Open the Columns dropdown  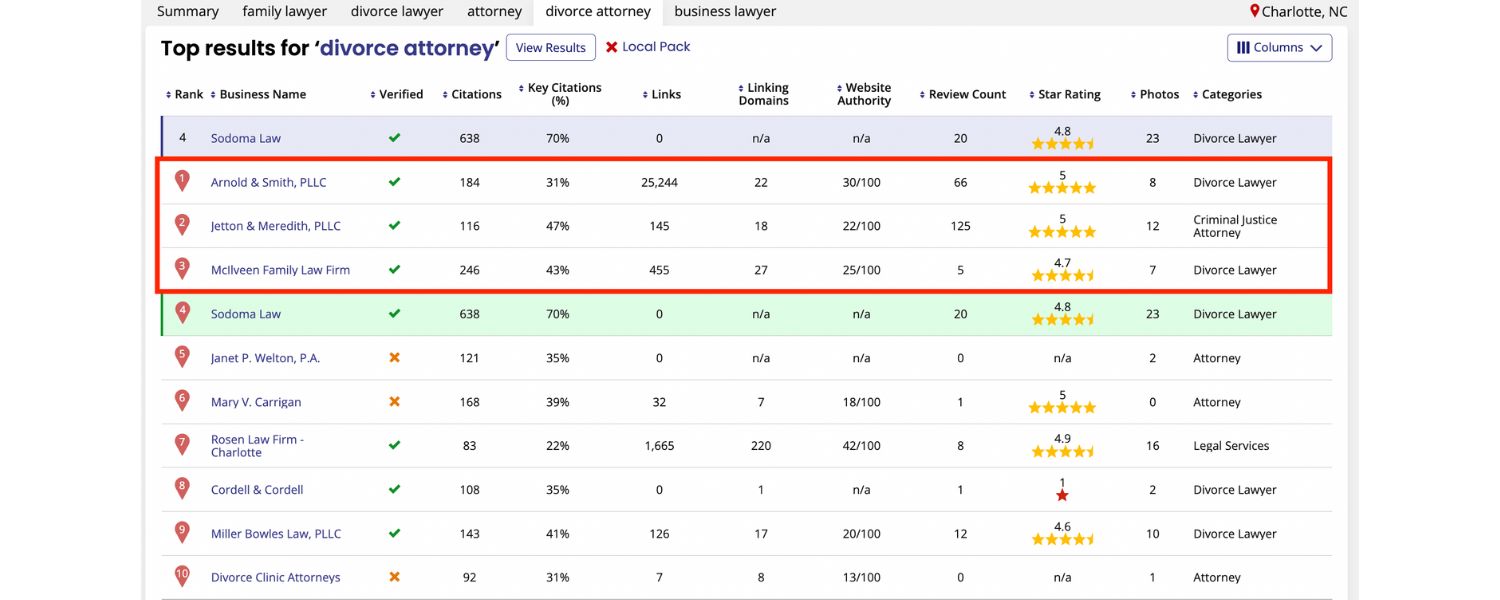pyautogui.click(x=1279, y=47)
